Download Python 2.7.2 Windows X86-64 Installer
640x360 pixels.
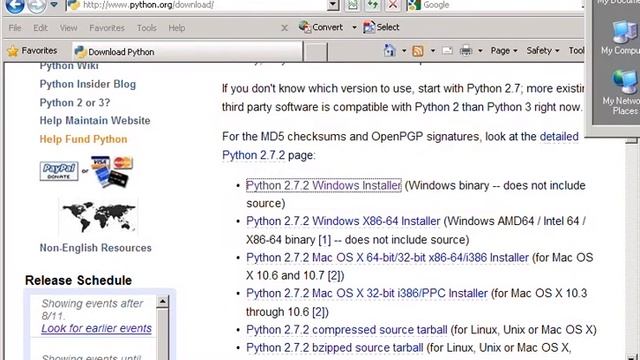343,221
